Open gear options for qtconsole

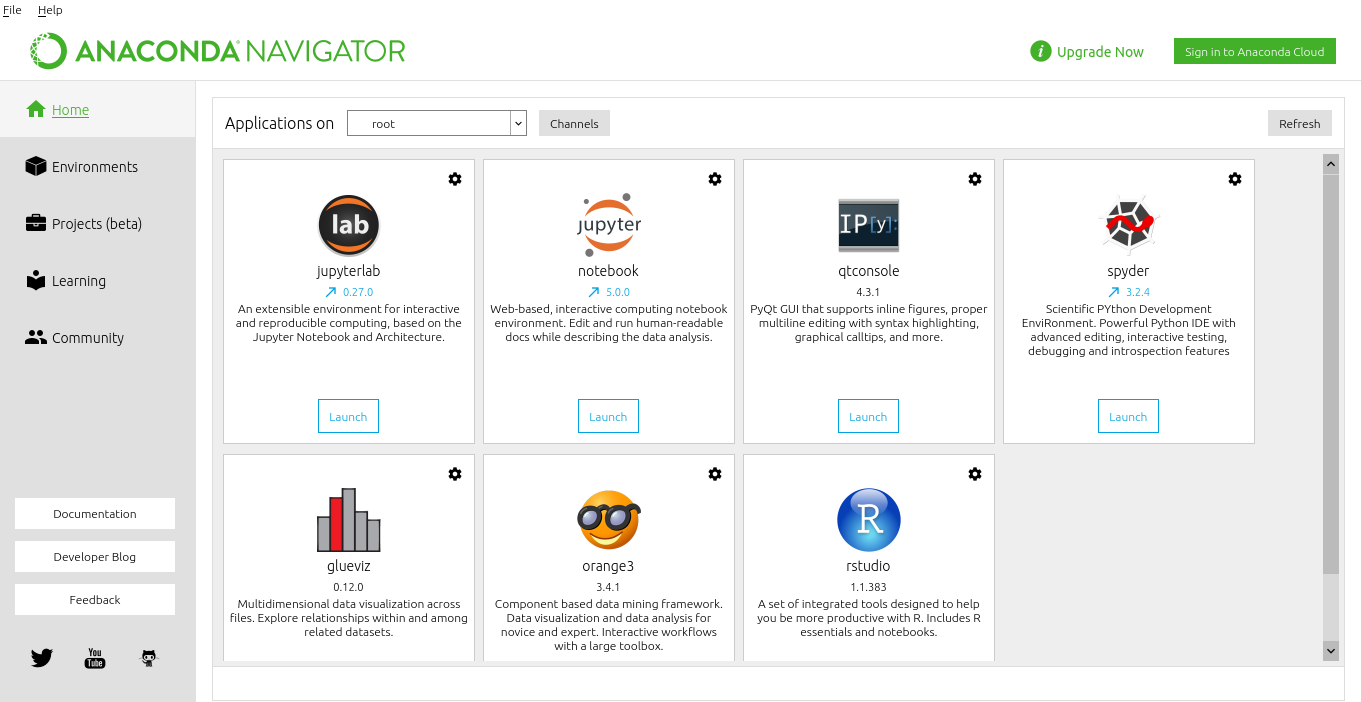click(x=975, y=179)
